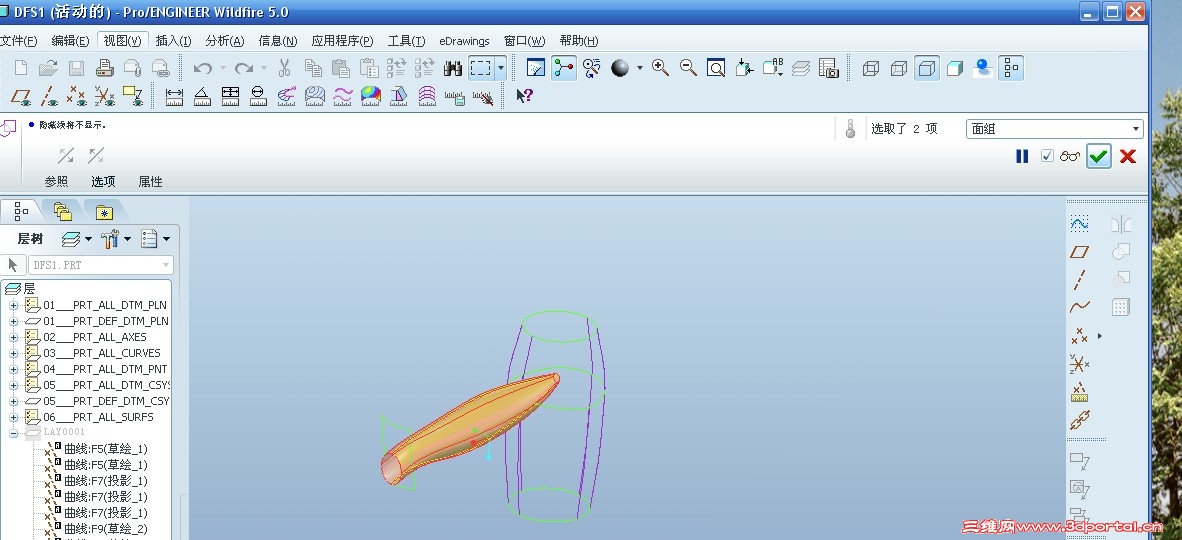Click the Refit zoom icon
Image resolution: width=1182 pixels, height=540 pixels.
715,69
